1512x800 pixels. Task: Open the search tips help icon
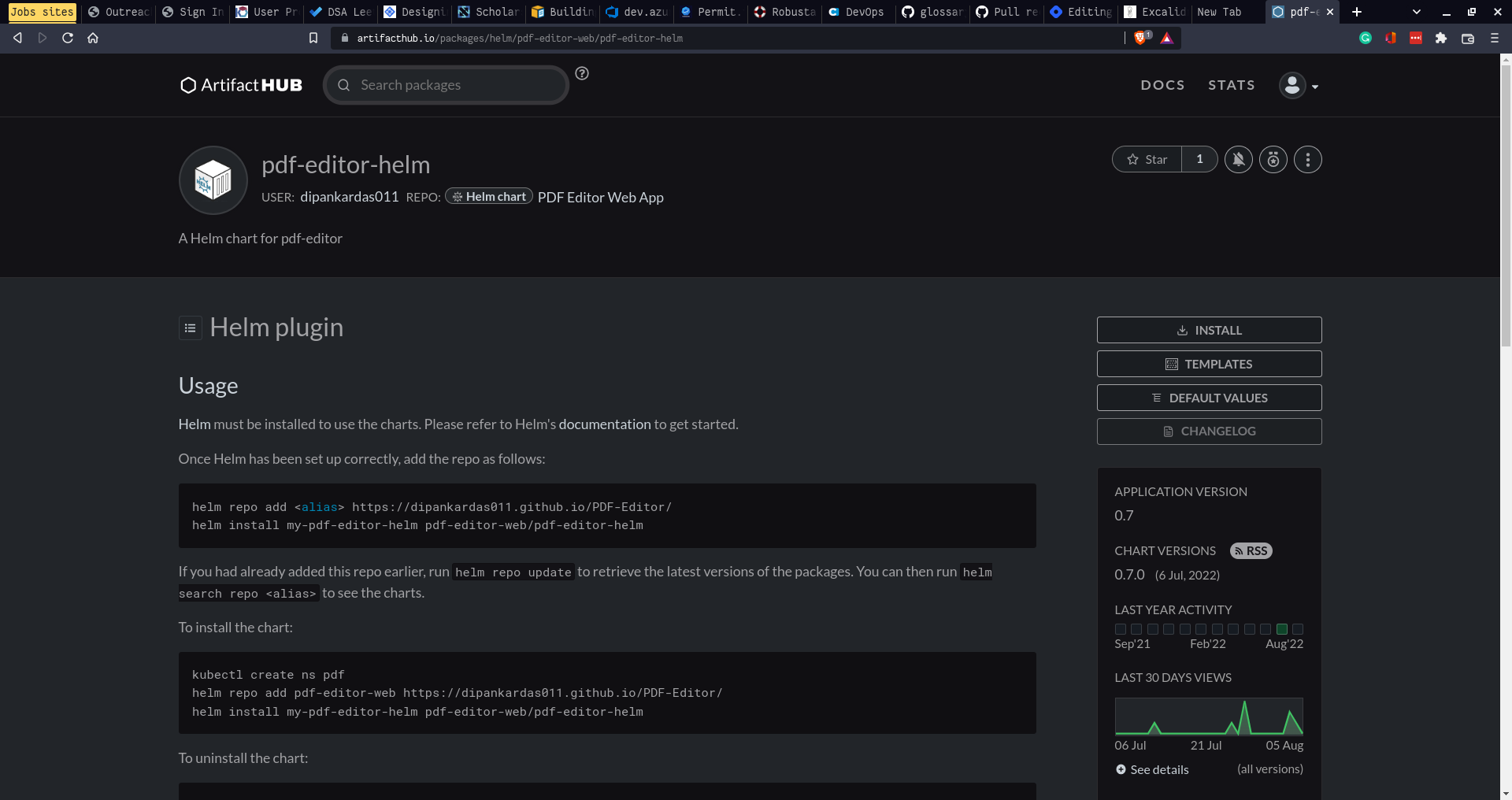pyautogui.click(x=582, y=73)
